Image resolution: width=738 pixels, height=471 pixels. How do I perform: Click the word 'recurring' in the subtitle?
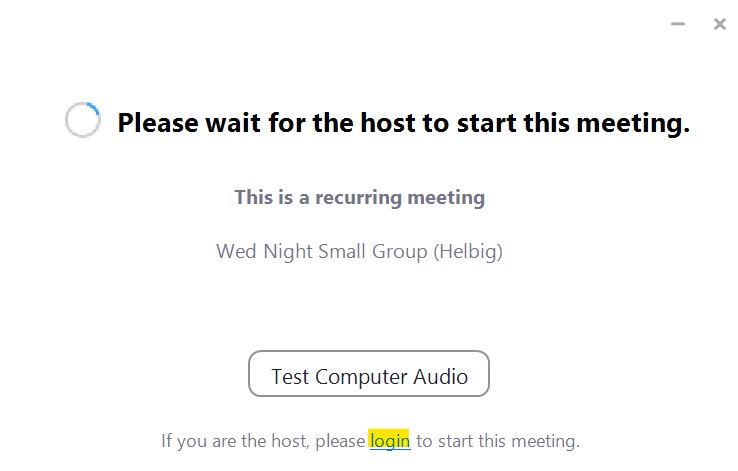(x=358, y=198)
